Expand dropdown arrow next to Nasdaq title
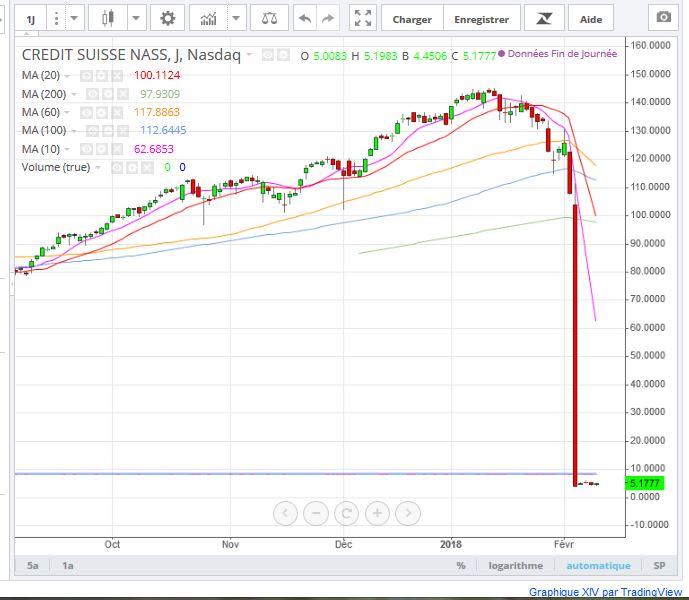This screenshot has width=689, height=600. pos(249,55)
